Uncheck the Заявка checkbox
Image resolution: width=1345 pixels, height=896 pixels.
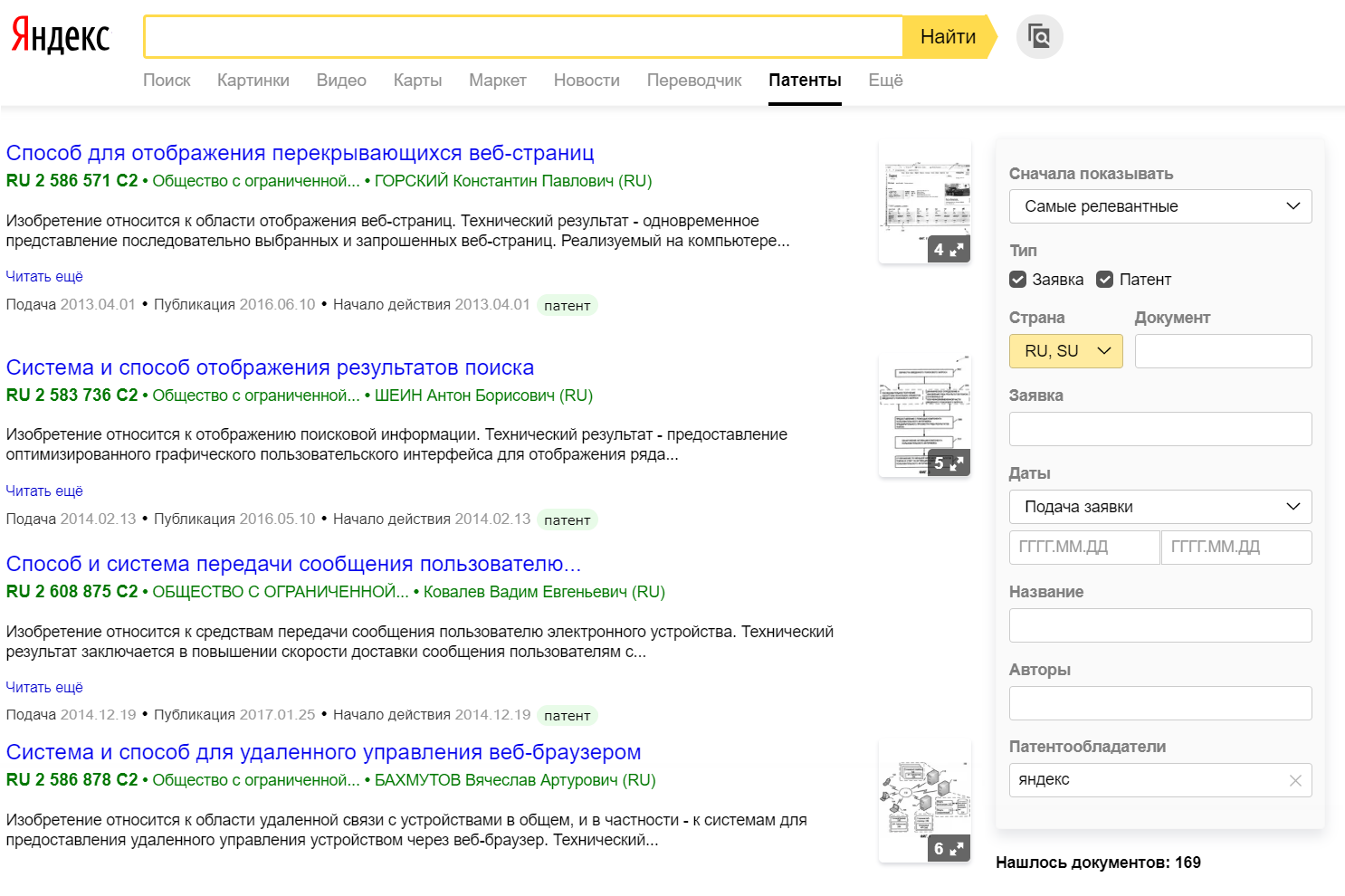point(1018,280)
